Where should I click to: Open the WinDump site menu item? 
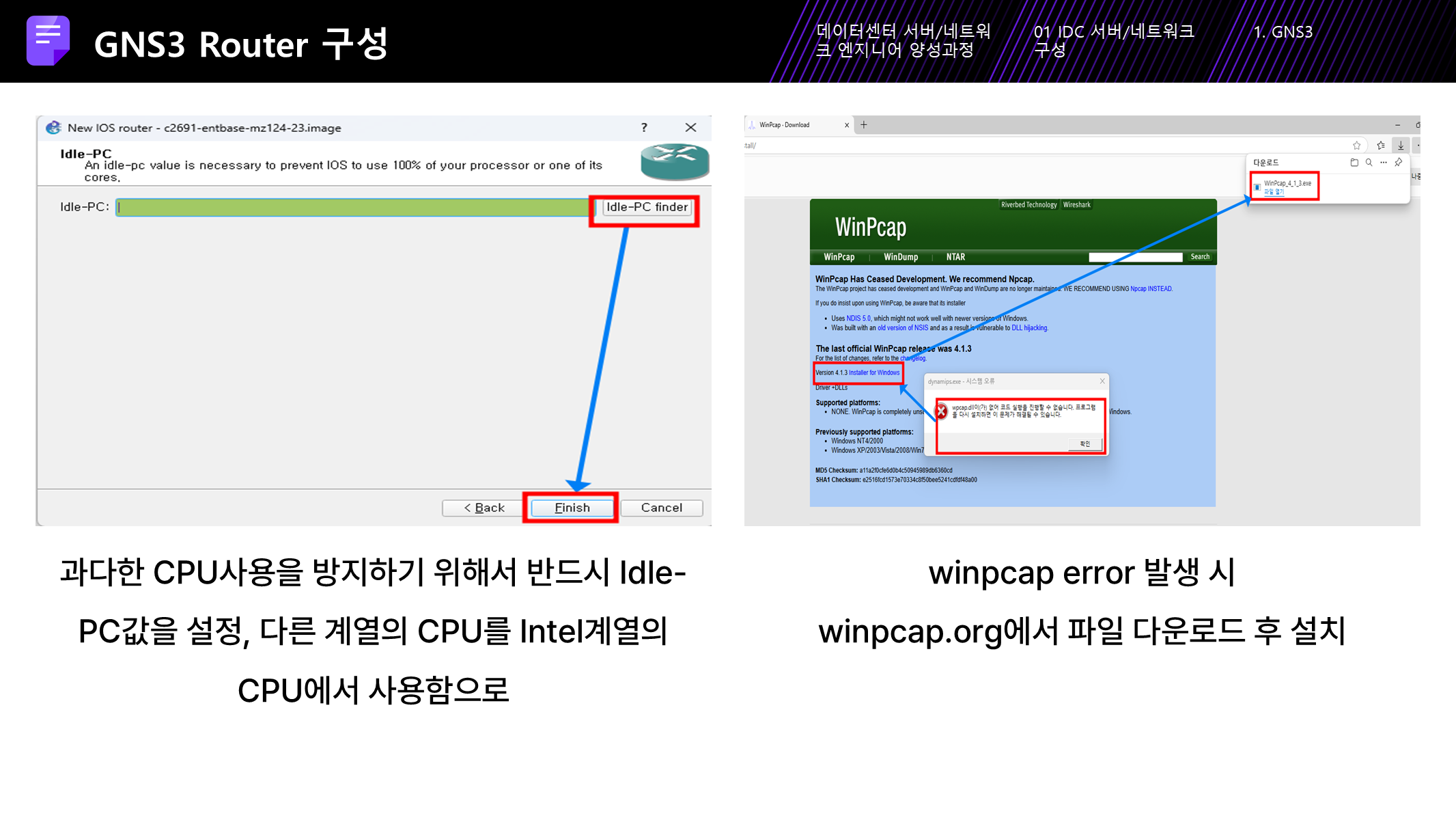(x=900, y=257)
